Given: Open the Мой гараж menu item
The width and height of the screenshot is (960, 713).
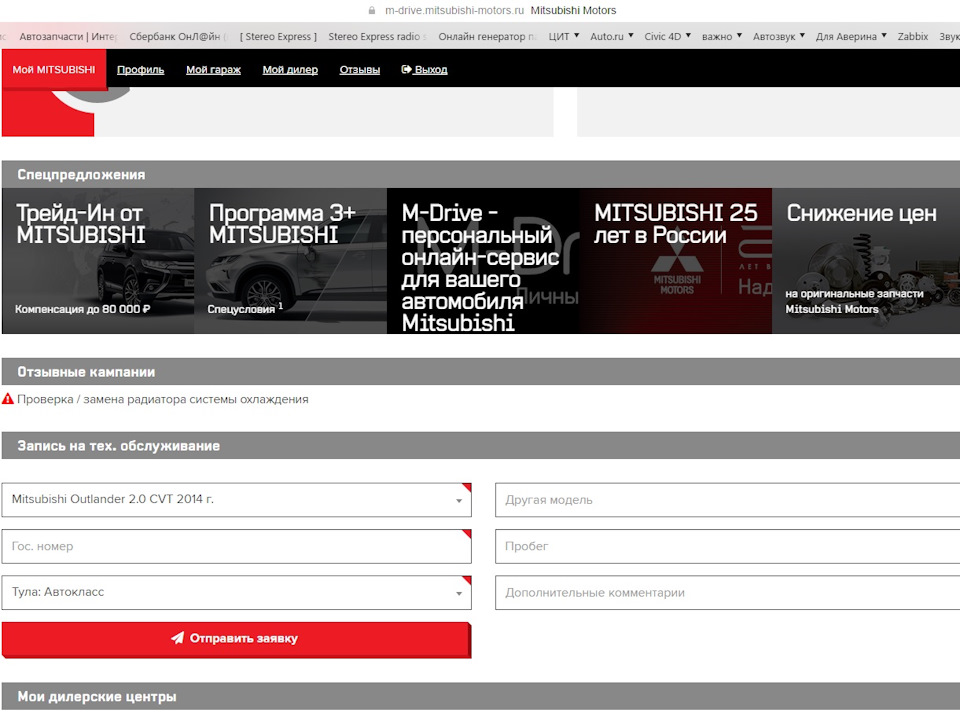Looking at the screenshot, I should pyautogui.click(x=213, y=69).
